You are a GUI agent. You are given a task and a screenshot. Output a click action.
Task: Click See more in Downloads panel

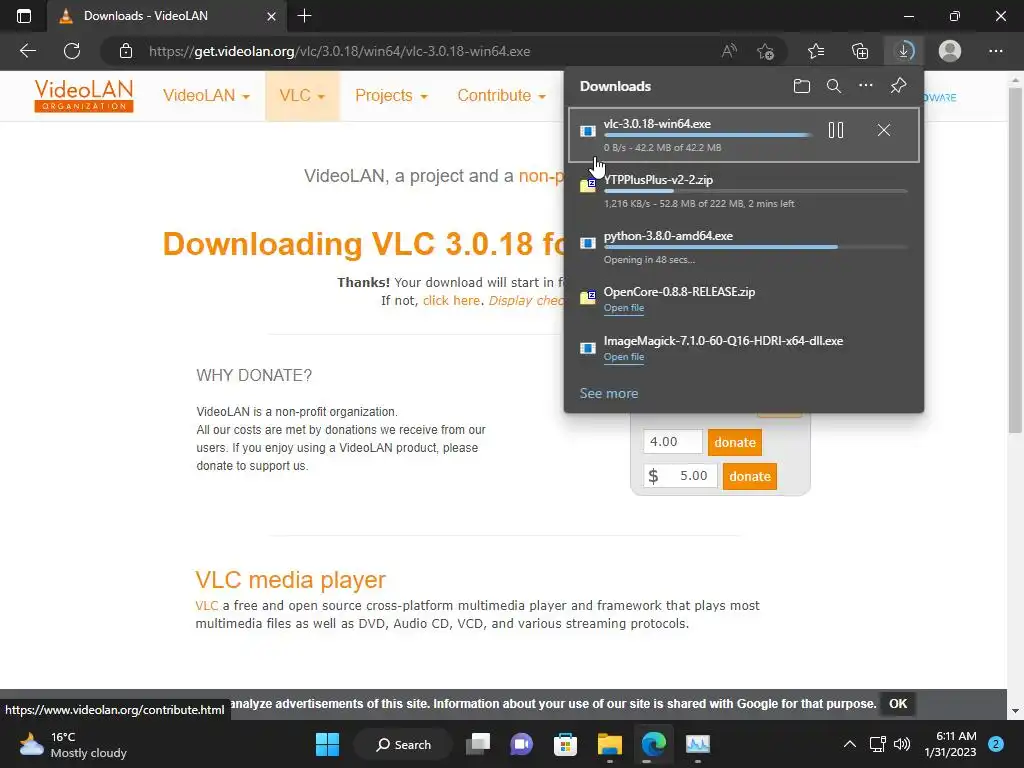(609, 393)
